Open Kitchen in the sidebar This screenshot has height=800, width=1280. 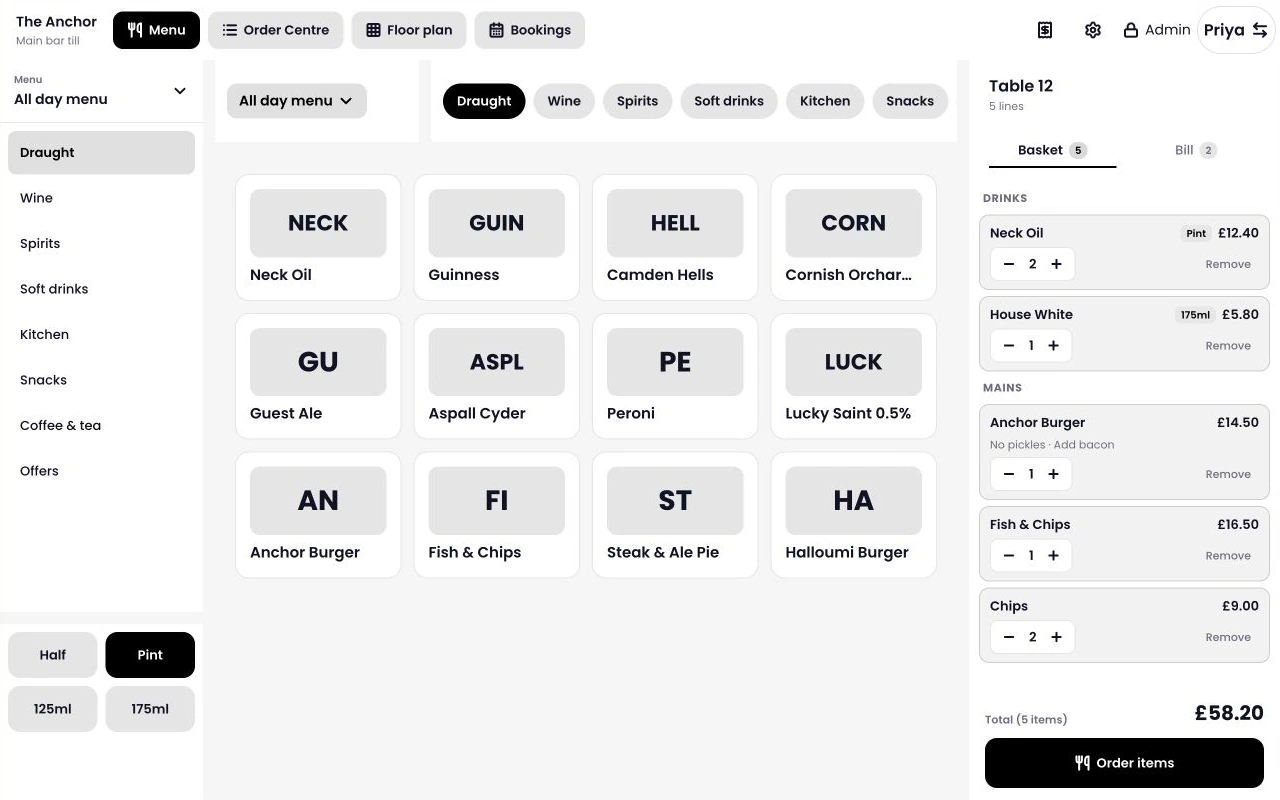coord(101,335)
